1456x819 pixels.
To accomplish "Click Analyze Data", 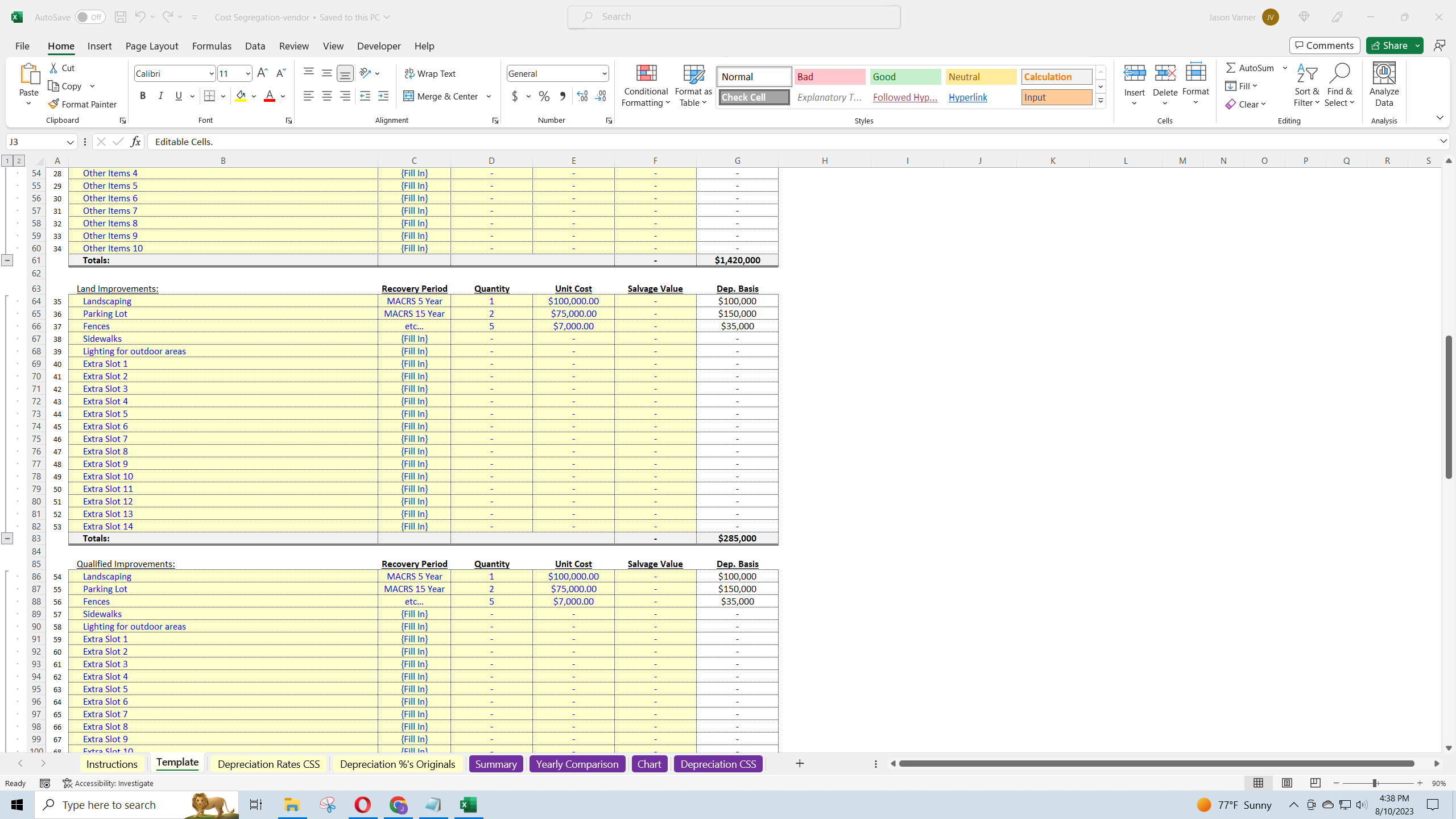I will 1384,85.
